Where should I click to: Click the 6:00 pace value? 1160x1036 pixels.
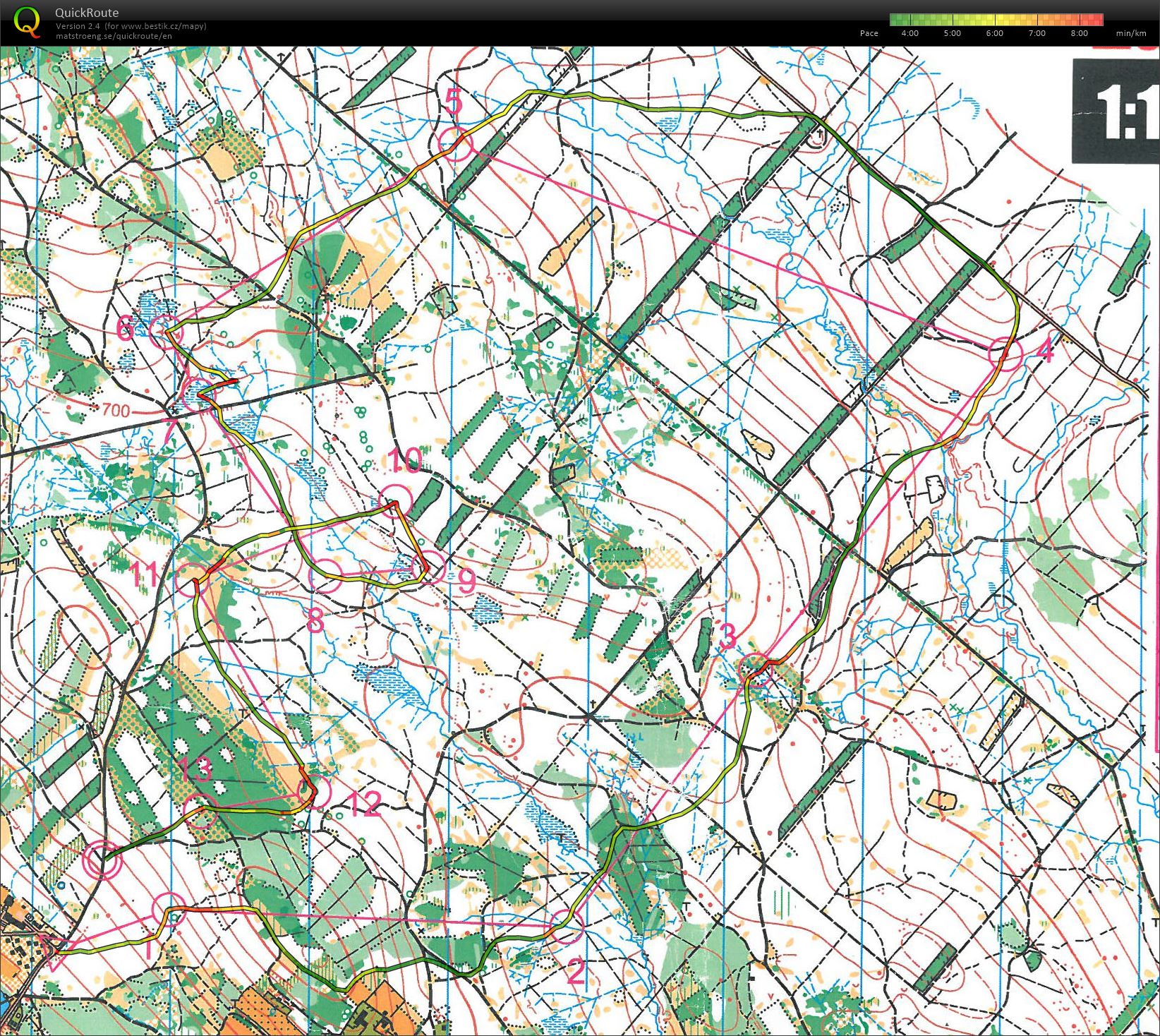coord(995,33)
